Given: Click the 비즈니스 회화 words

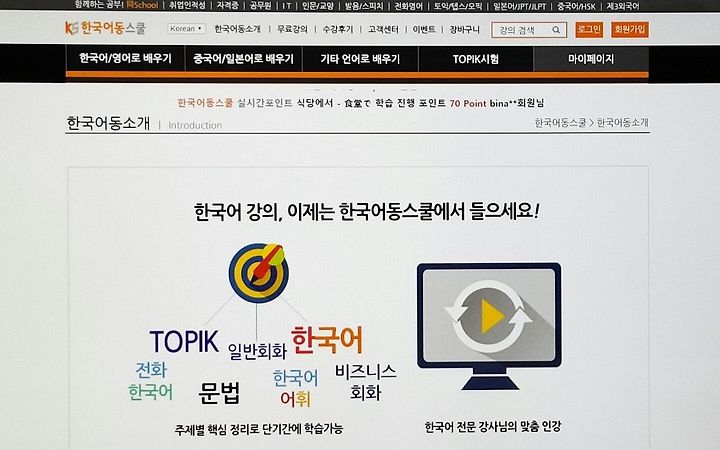Looking at the screenshot, I should 366,382.
